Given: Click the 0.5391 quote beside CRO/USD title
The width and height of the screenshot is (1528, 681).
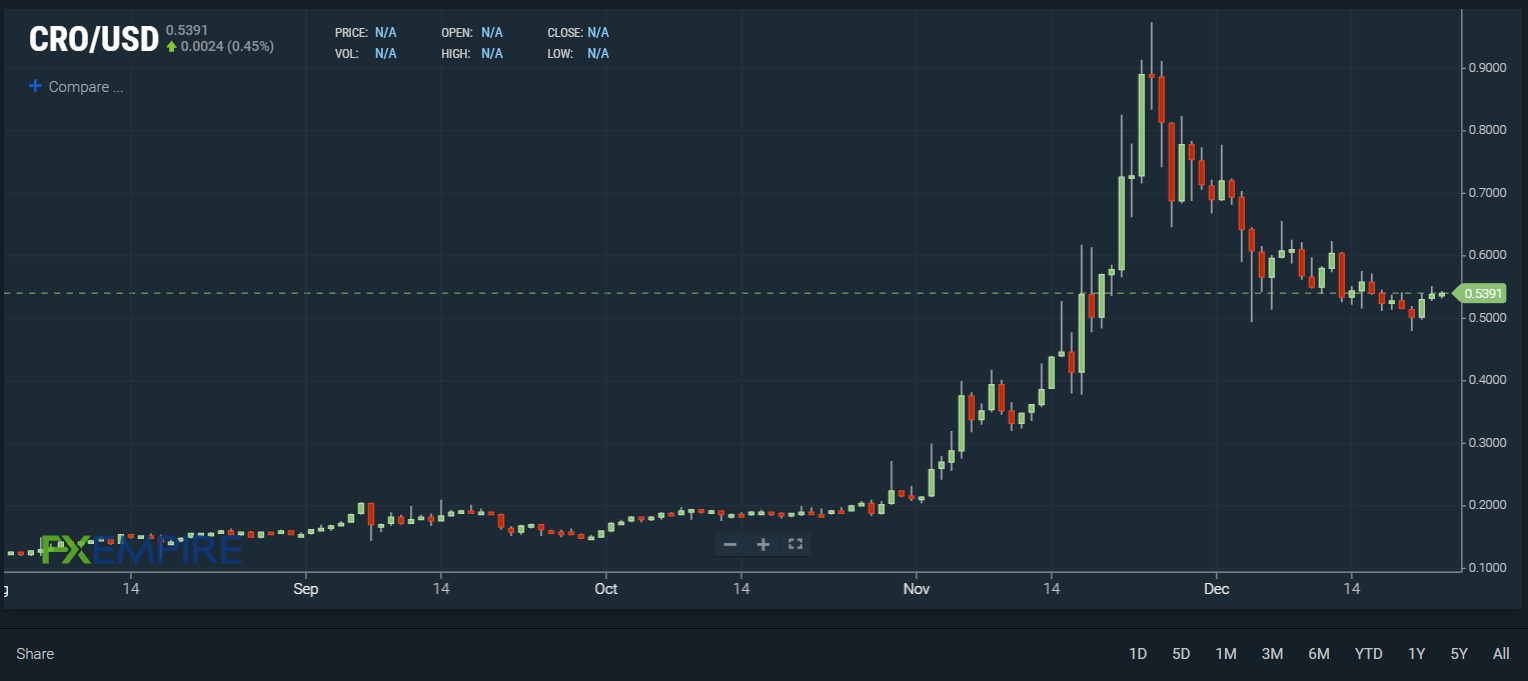Looking at the screenshot, I should click(x=187, y=30).
